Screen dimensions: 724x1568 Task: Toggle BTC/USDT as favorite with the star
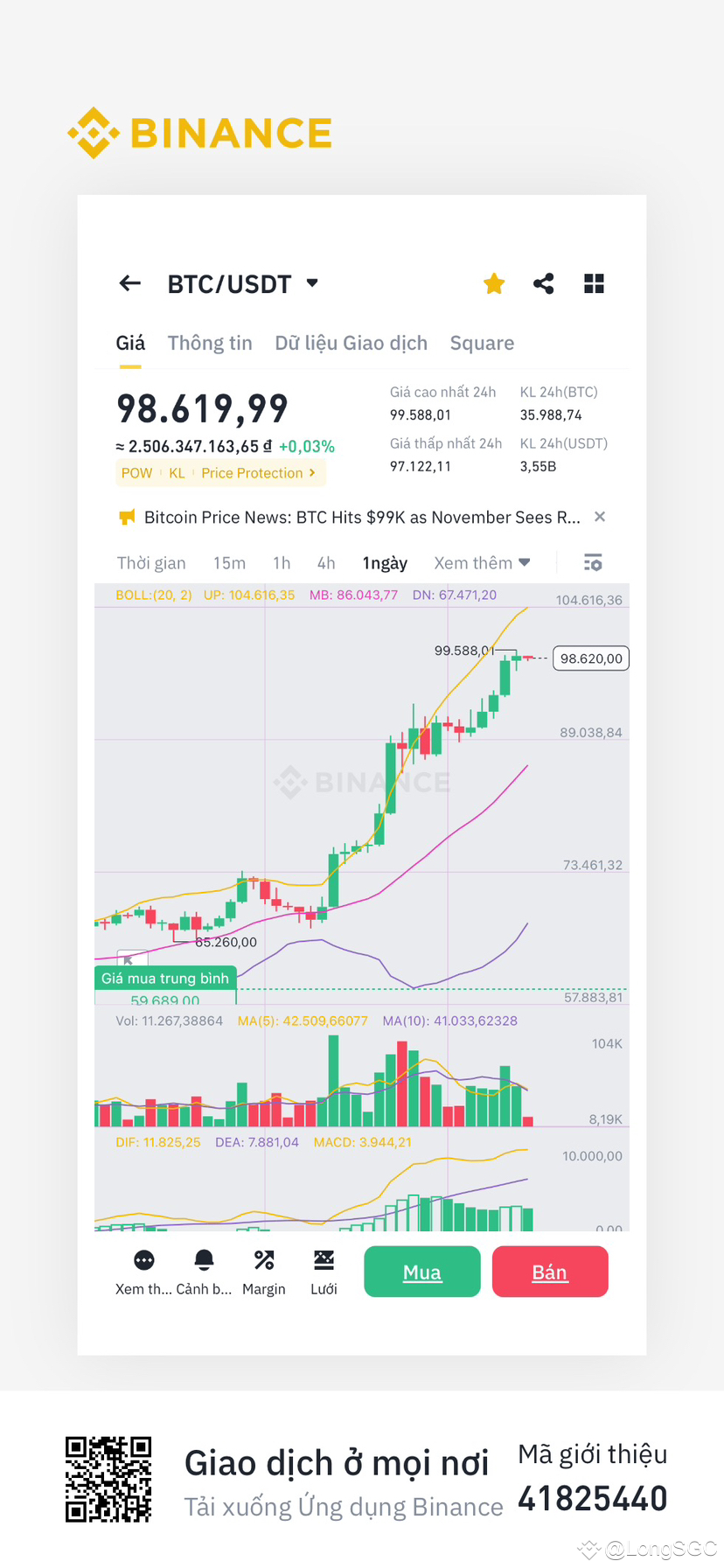pyautogui.click(x=494, y=283)
